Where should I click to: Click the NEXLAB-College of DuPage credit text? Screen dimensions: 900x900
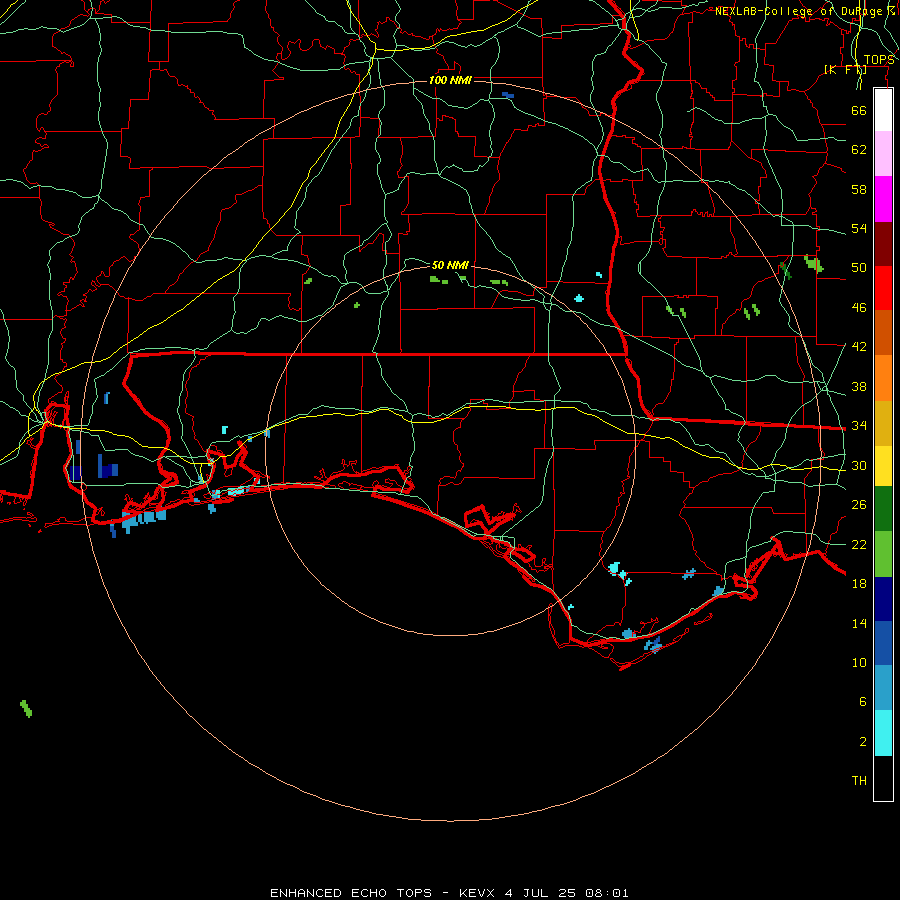(806, 11)
